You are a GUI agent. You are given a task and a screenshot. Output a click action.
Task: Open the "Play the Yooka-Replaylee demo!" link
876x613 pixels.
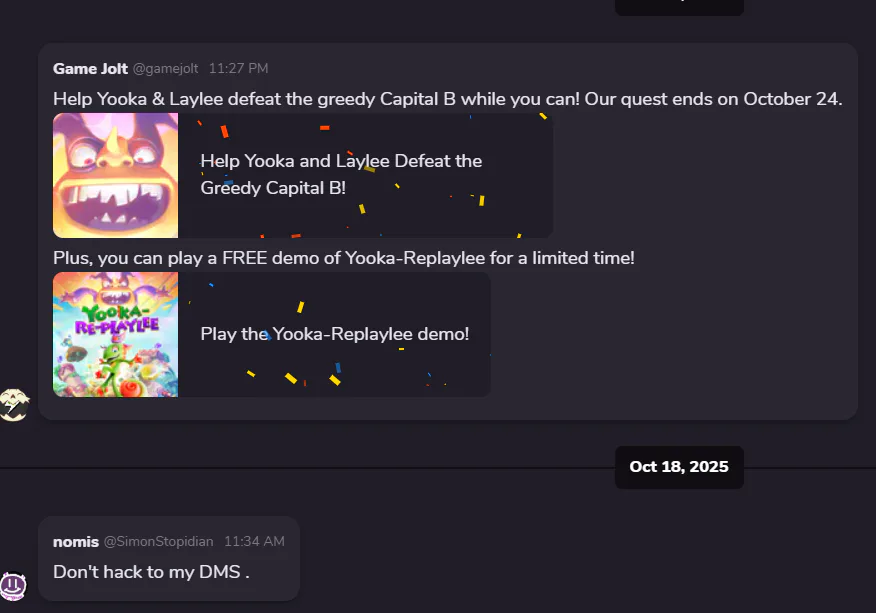tap(334, 334)
